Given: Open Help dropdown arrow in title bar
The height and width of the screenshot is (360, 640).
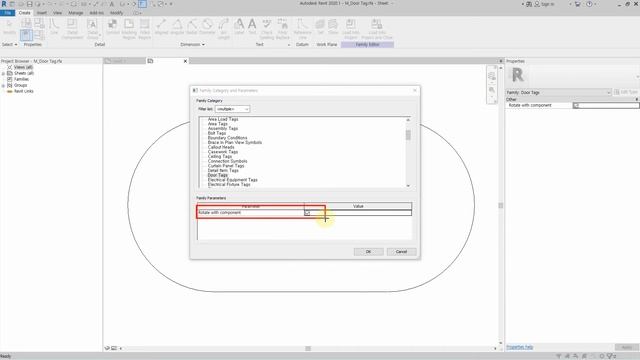Looking at the screenshot, I should tap(595, 4).
